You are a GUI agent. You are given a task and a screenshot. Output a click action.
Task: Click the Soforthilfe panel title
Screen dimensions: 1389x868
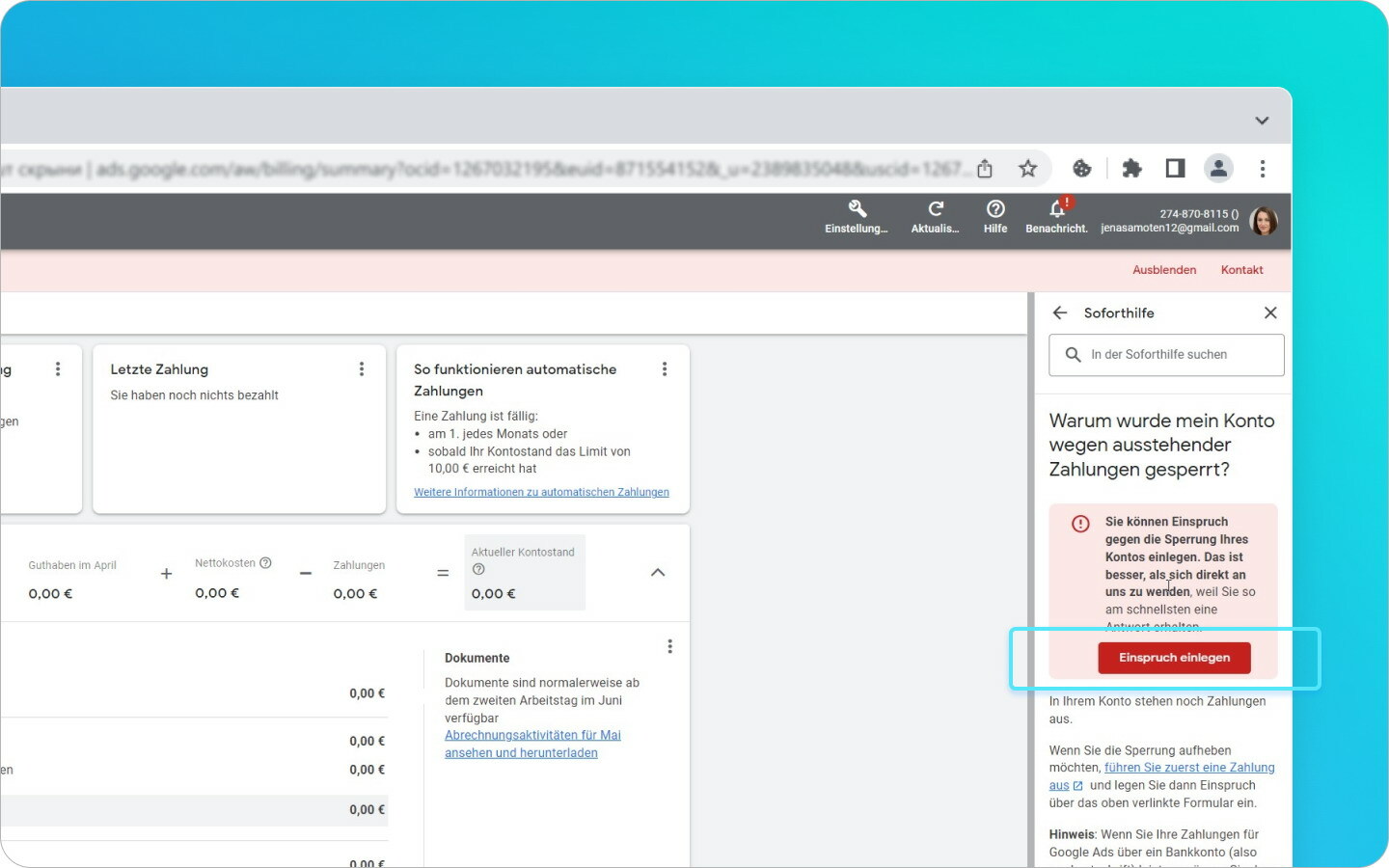[x=1119, y=312]
